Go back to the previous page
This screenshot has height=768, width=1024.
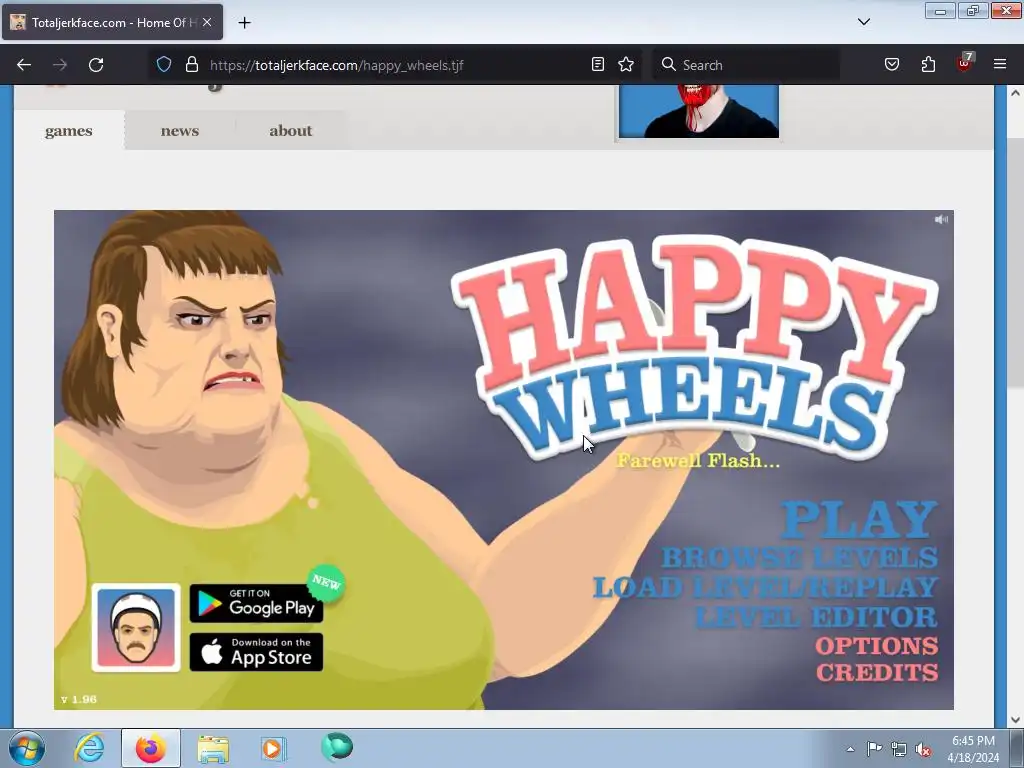pos(24,65)
